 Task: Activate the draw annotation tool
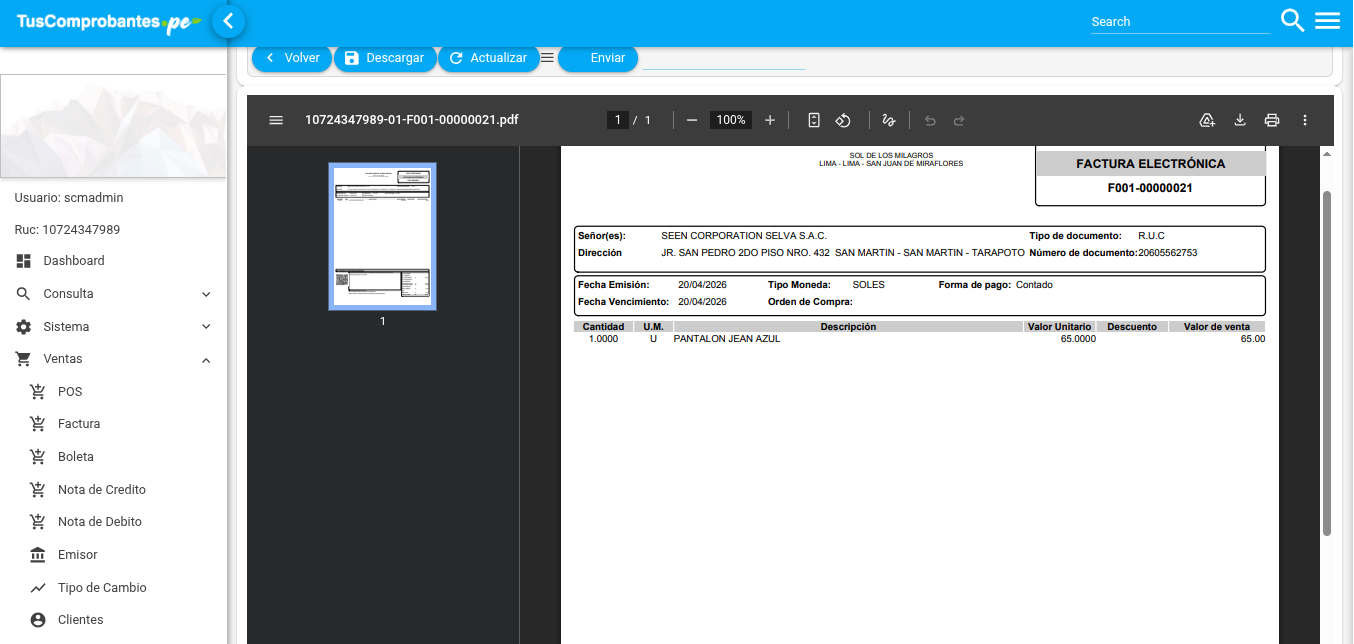pyautogui.click(x=889, y=120)
